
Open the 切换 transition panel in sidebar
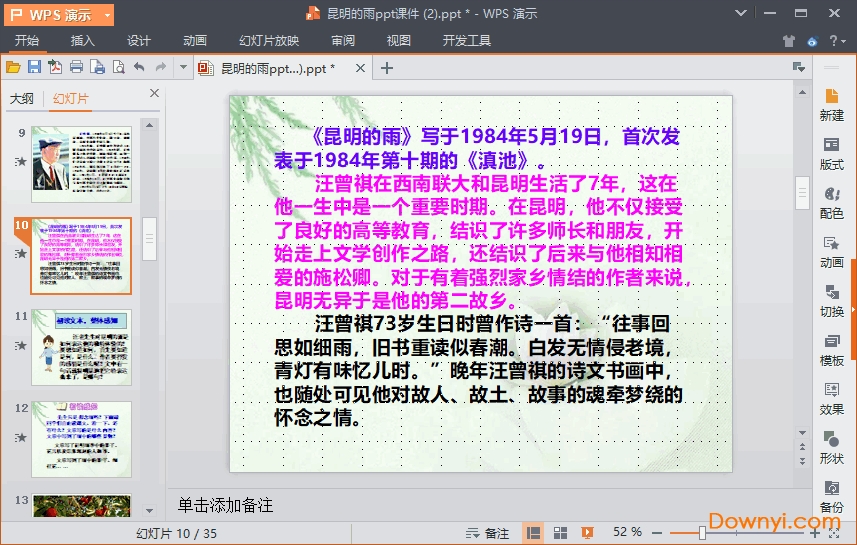click(x=831, y=299)
